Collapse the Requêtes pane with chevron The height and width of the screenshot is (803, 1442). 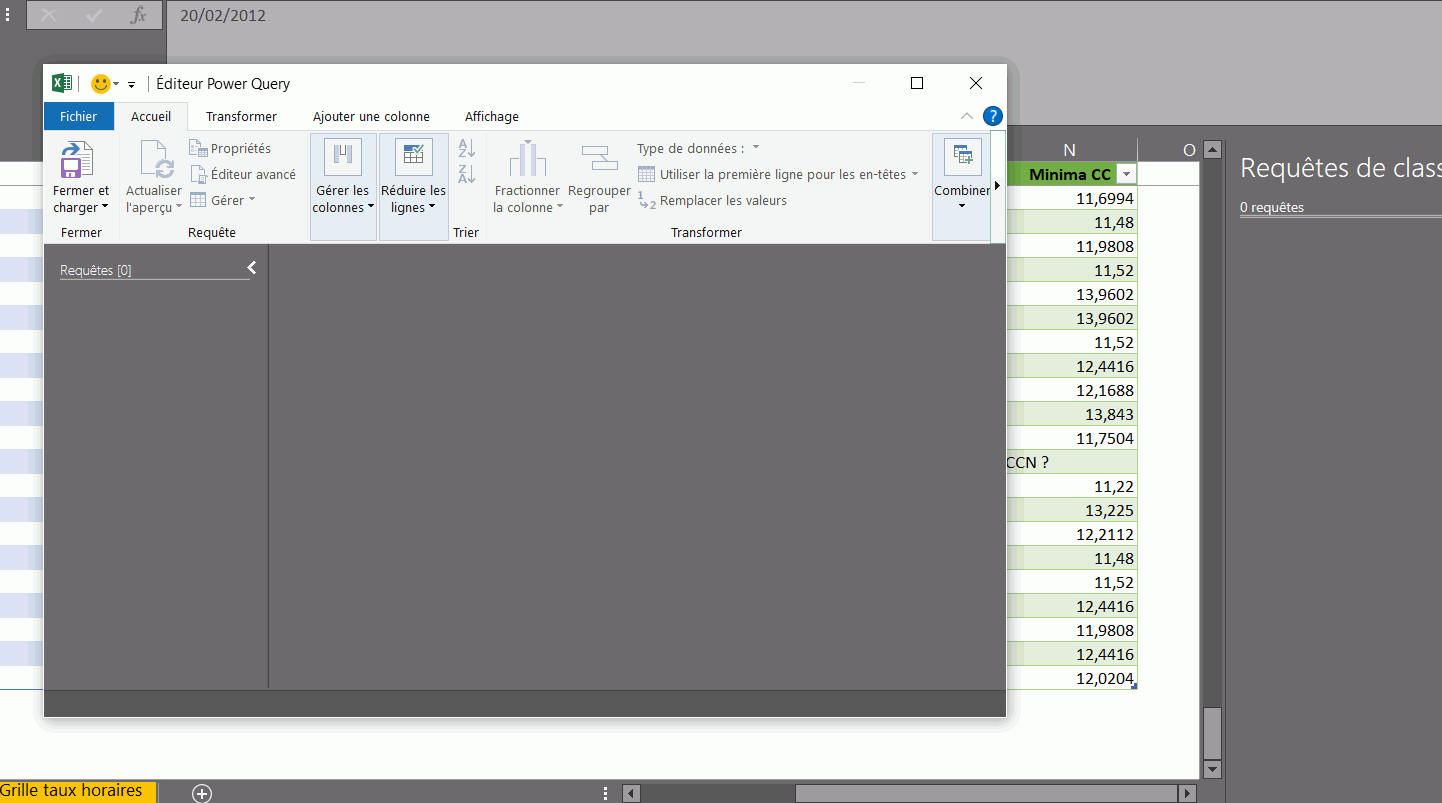252,268
